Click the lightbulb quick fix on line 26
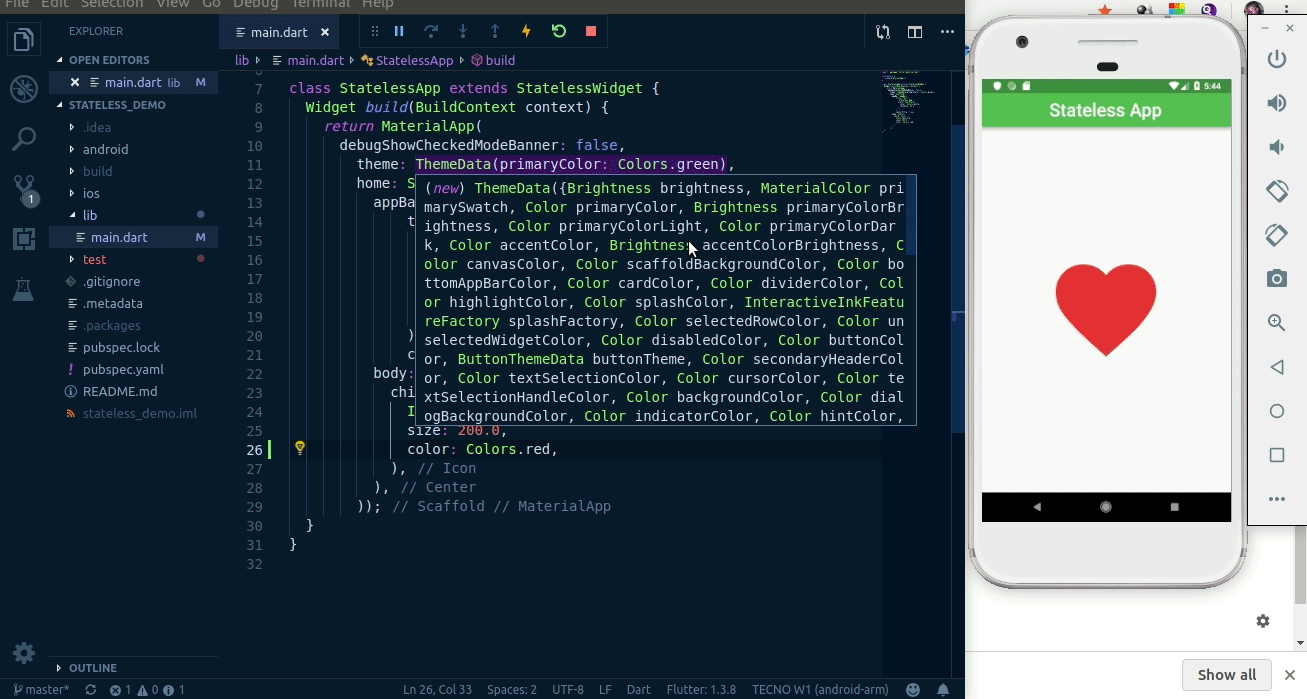Screen dimensions: 1307x699 coord(299,448)
